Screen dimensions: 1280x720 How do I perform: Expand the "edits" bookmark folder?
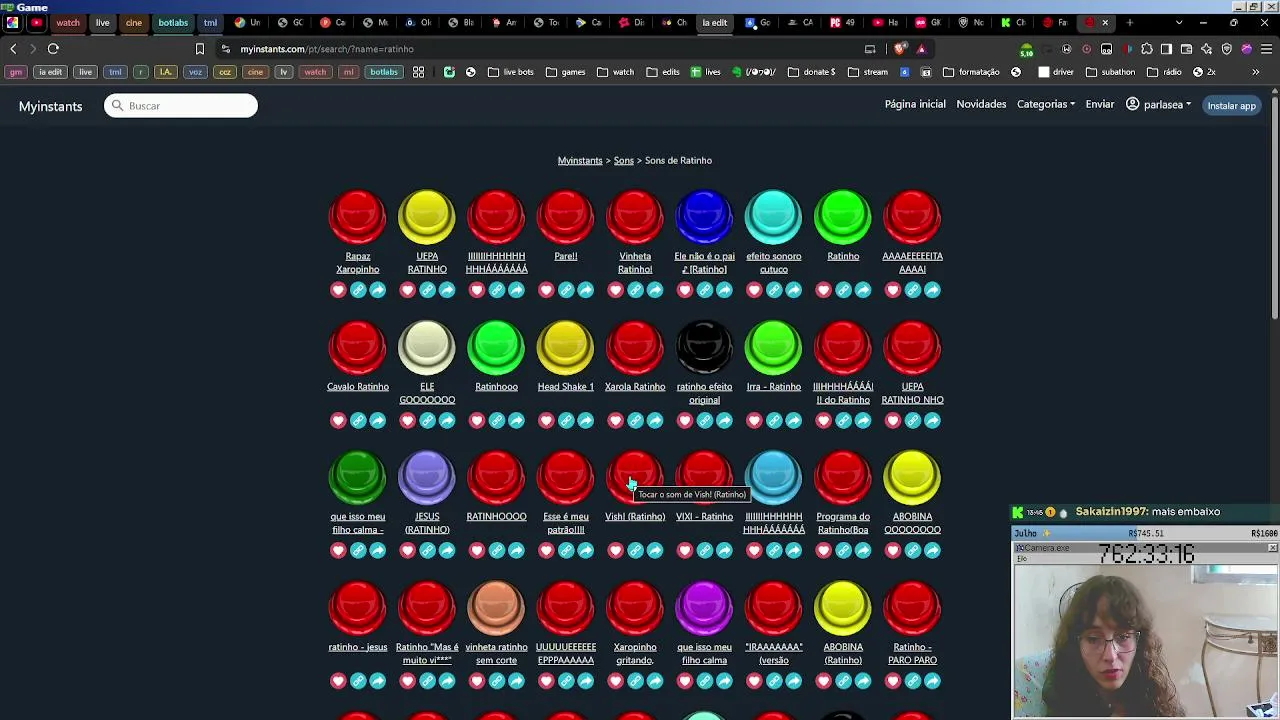coord(663,72)
